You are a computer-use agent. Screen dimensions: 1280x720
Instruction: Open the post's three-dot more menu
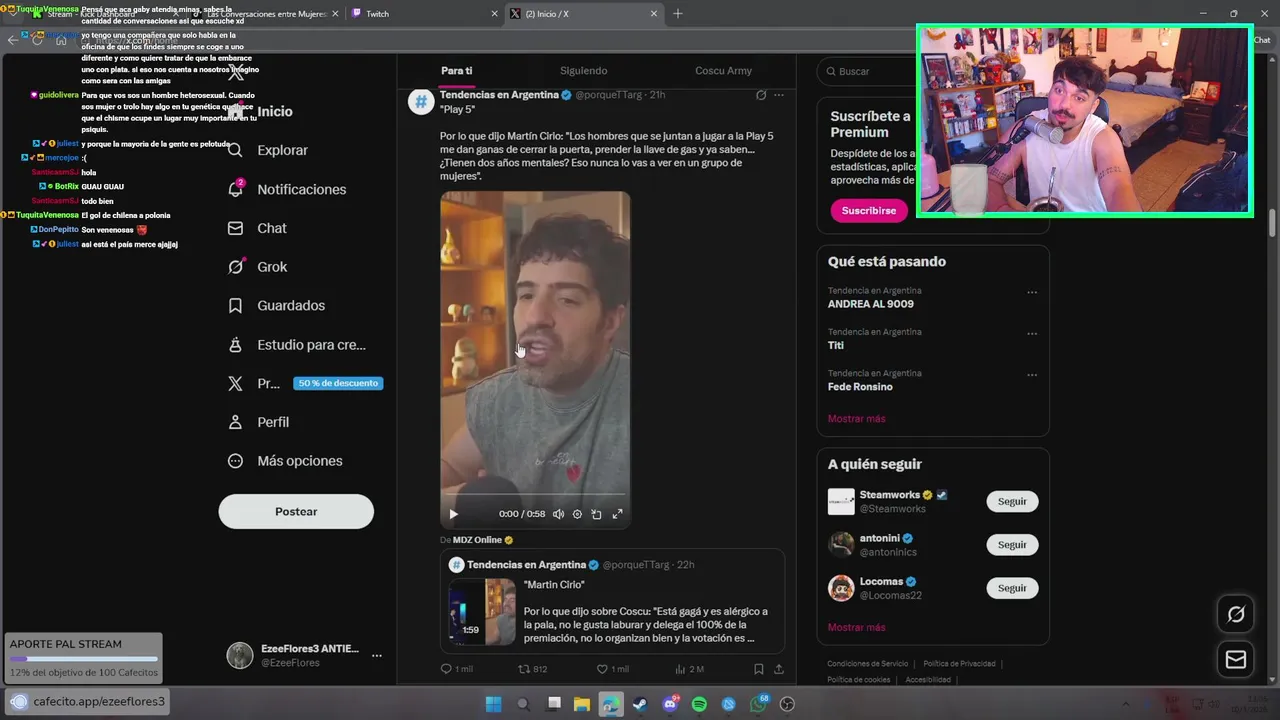point(779,95)
